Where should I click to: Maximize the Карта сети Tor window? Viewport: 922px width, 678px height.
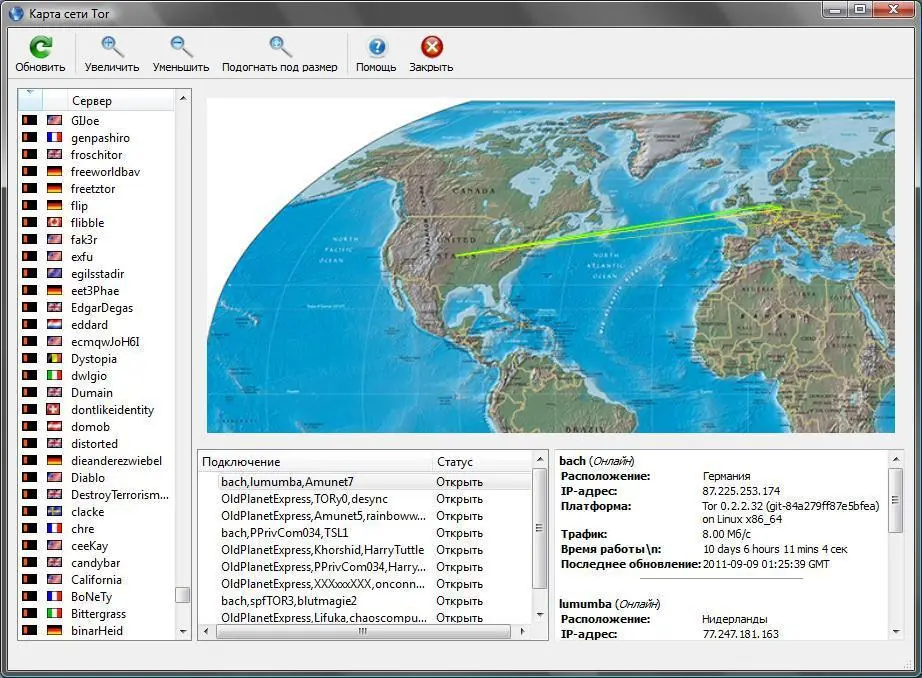click(x=860, y=9)
